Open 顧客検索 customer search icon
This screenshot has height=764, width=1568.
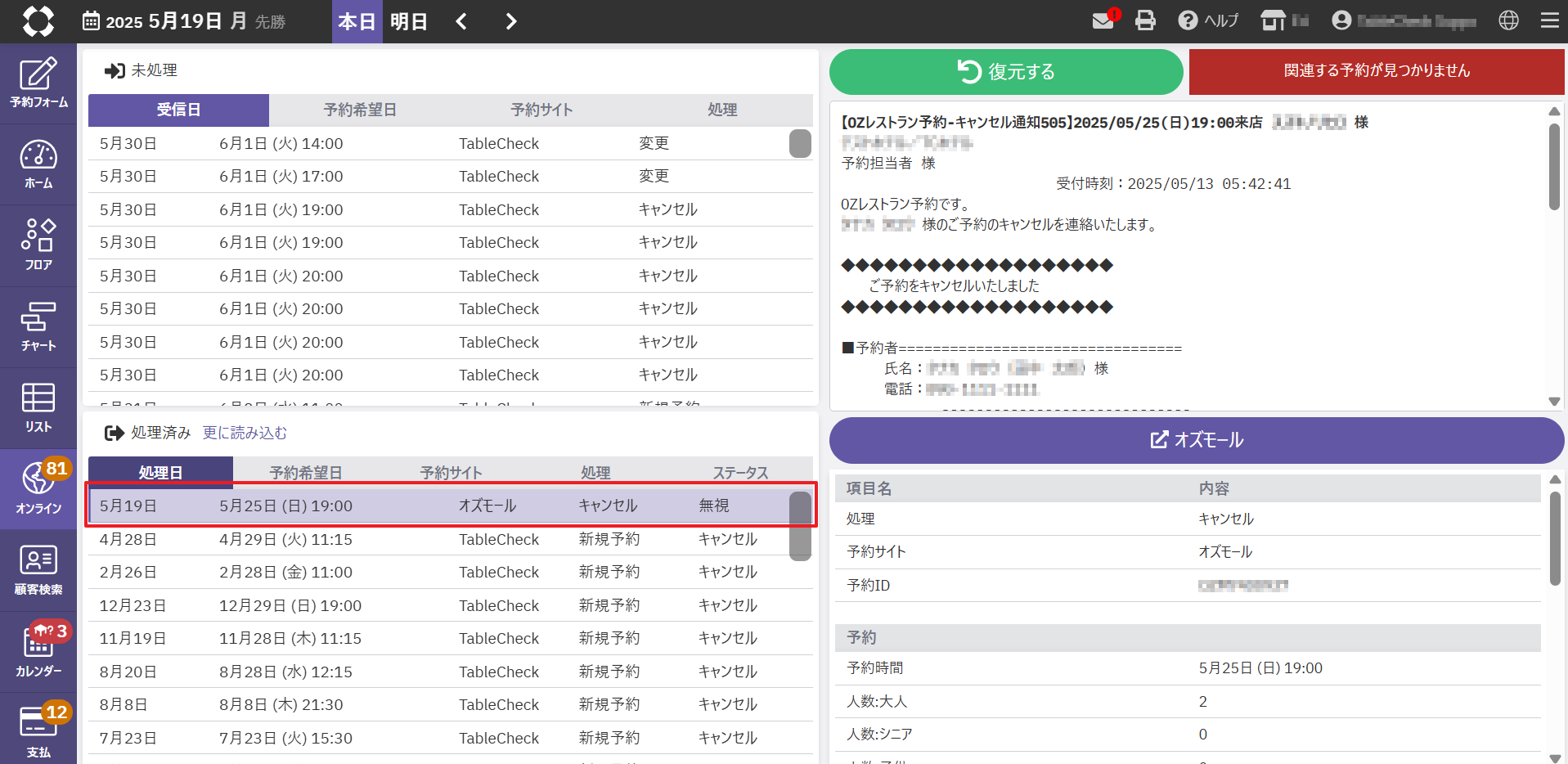38,570
